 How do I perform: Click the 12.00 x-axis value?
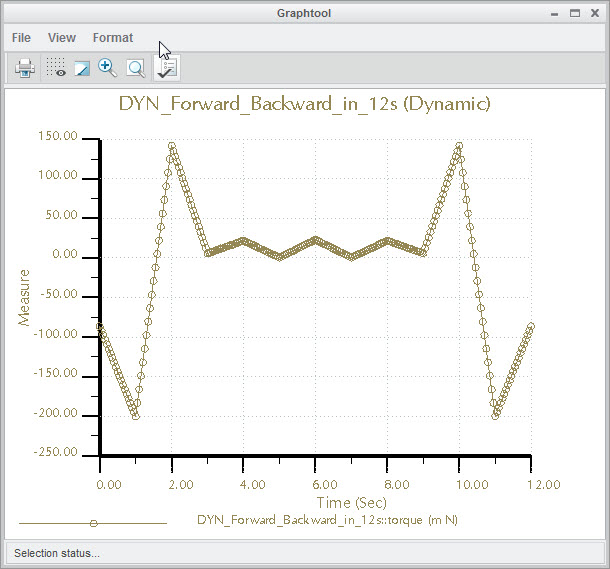[543, 485]
